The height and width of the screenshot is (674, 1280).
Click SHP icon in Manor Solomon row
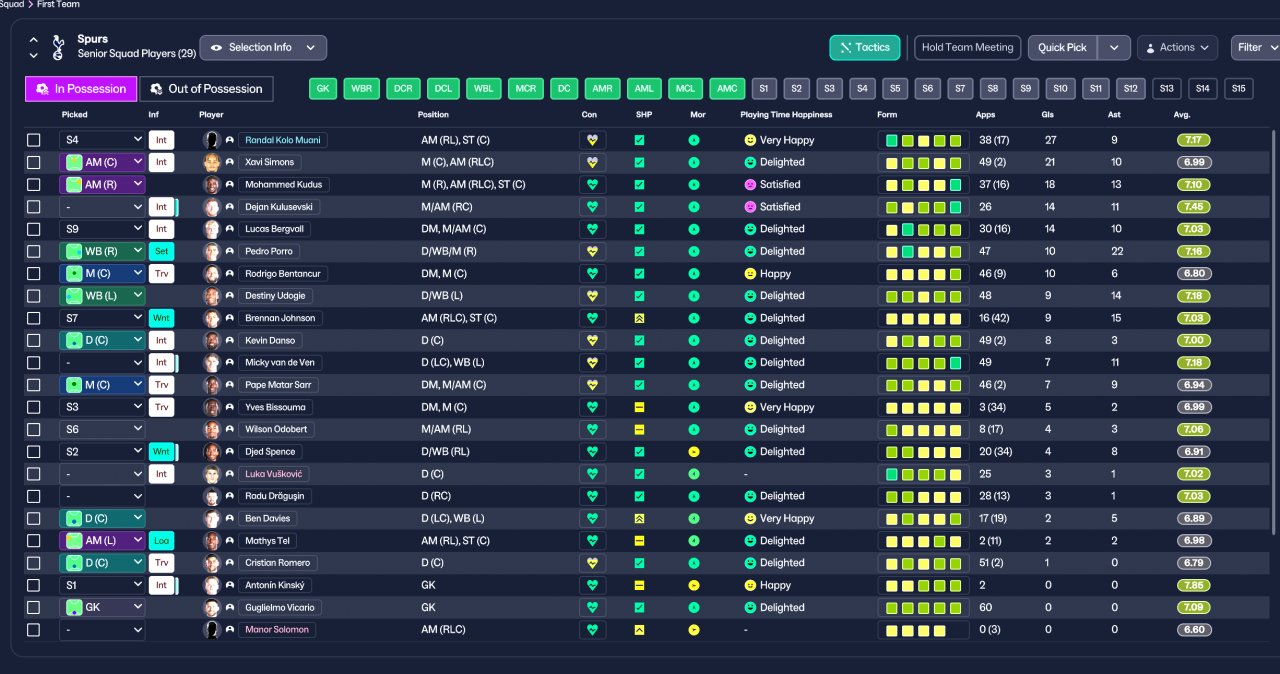click(639, 630)
